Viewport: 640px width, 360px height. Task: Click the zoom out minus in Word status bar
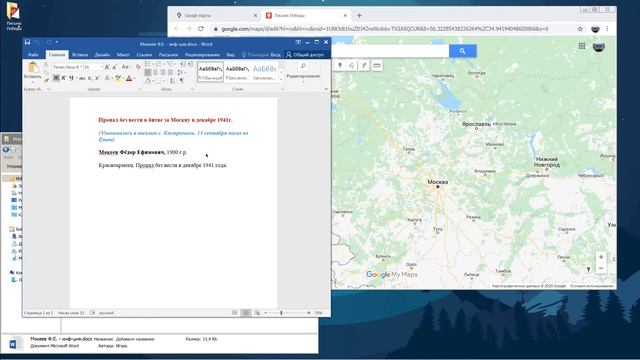point(266,313)
